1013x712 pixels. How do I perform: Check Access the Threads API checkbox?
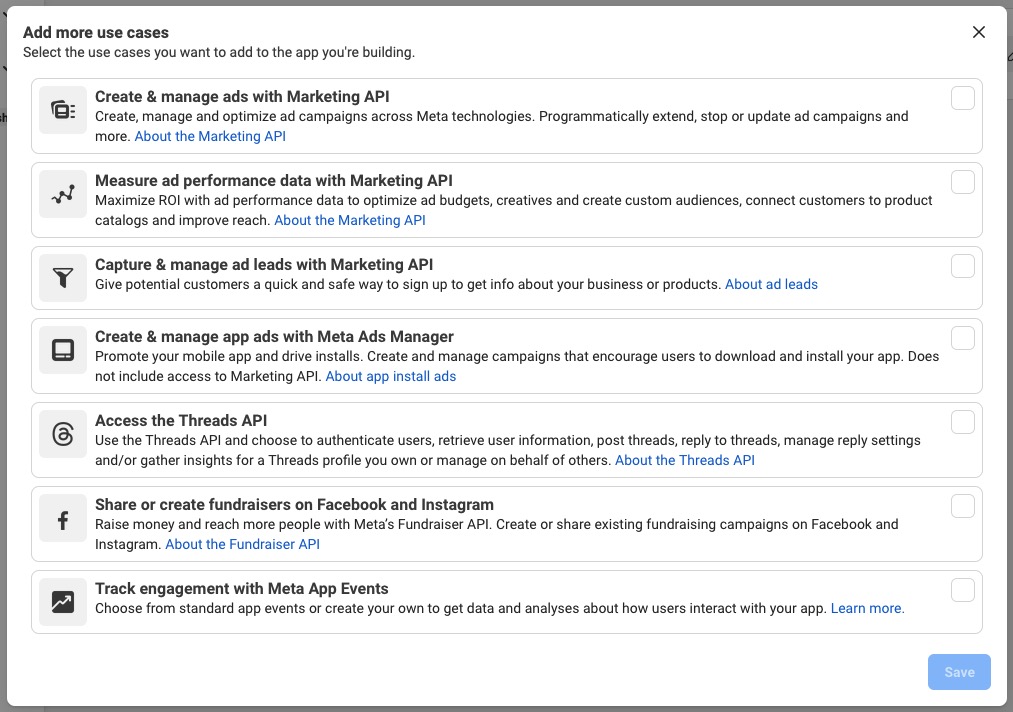coord(963,423)
